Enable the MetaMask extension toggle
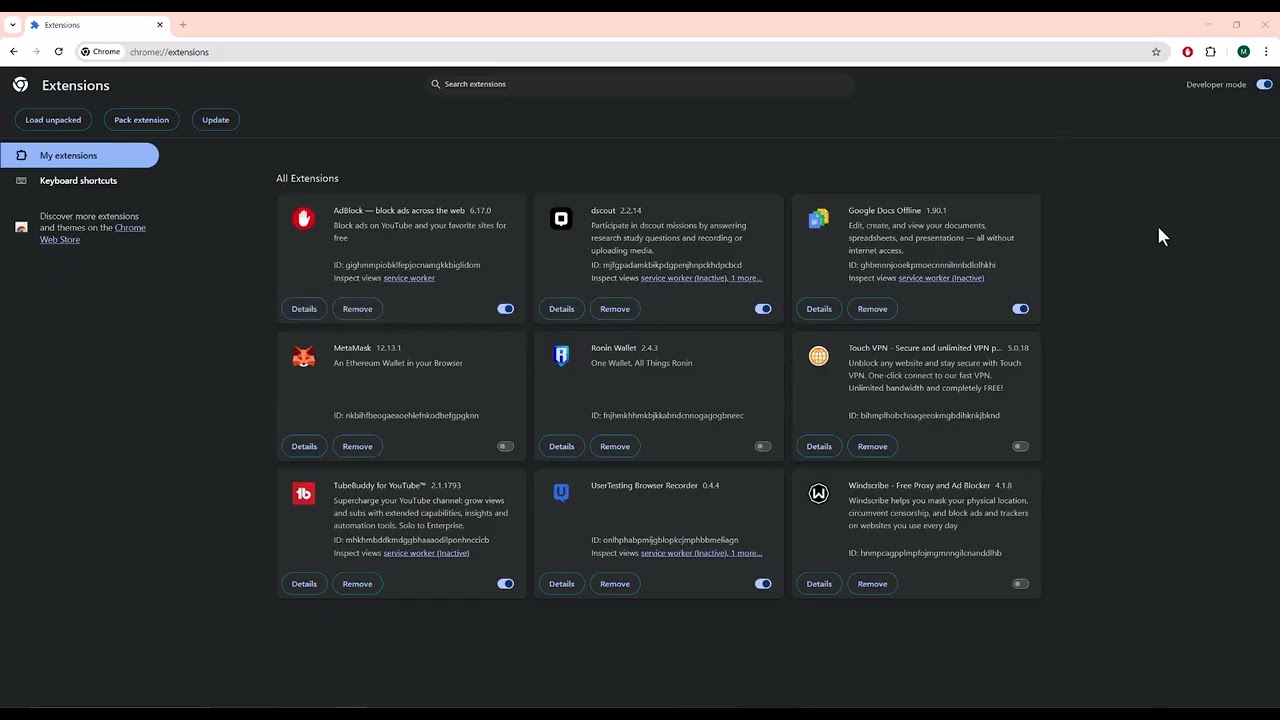The width and height of the screenshot is (1280, 720). click(506, 447)
